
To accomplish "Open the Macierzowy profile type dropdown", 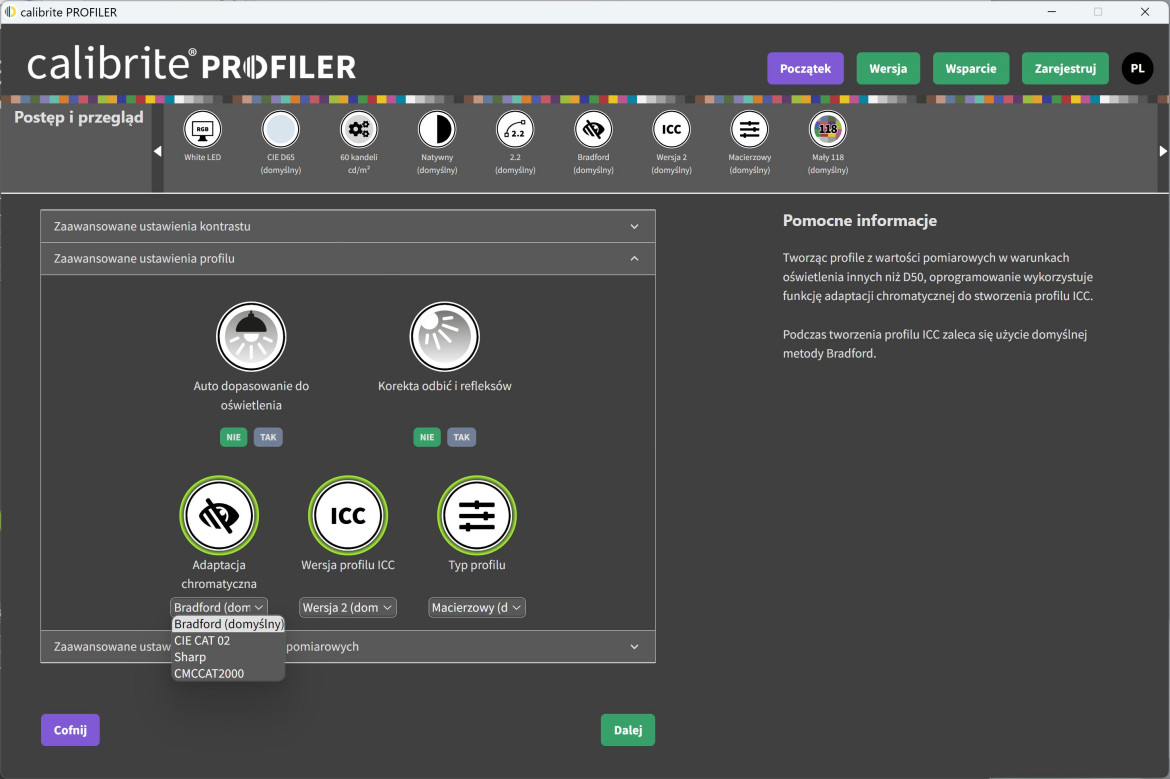I will (x=477, y=607).
